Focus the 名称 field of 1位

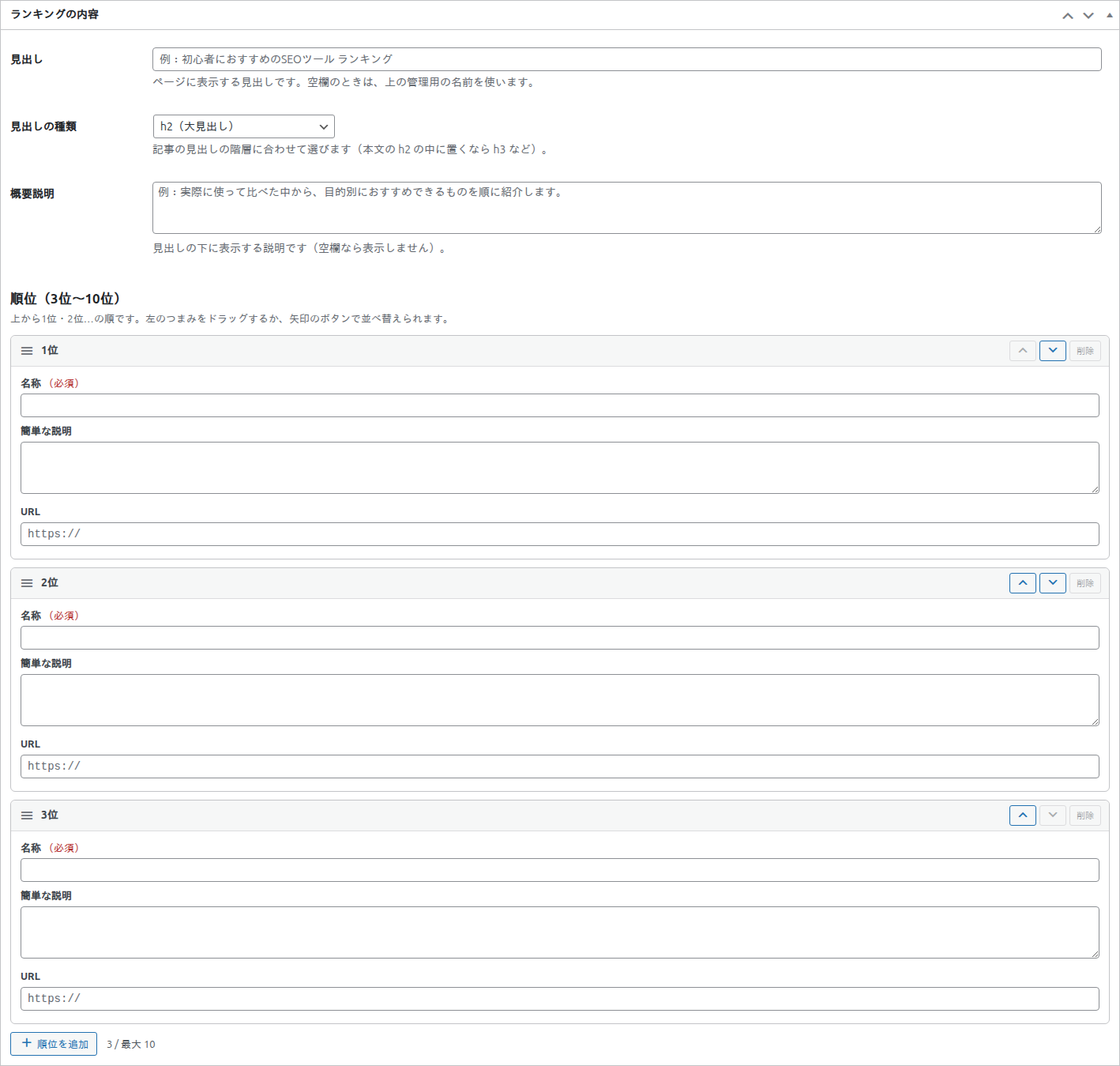[x=559, y=405]
